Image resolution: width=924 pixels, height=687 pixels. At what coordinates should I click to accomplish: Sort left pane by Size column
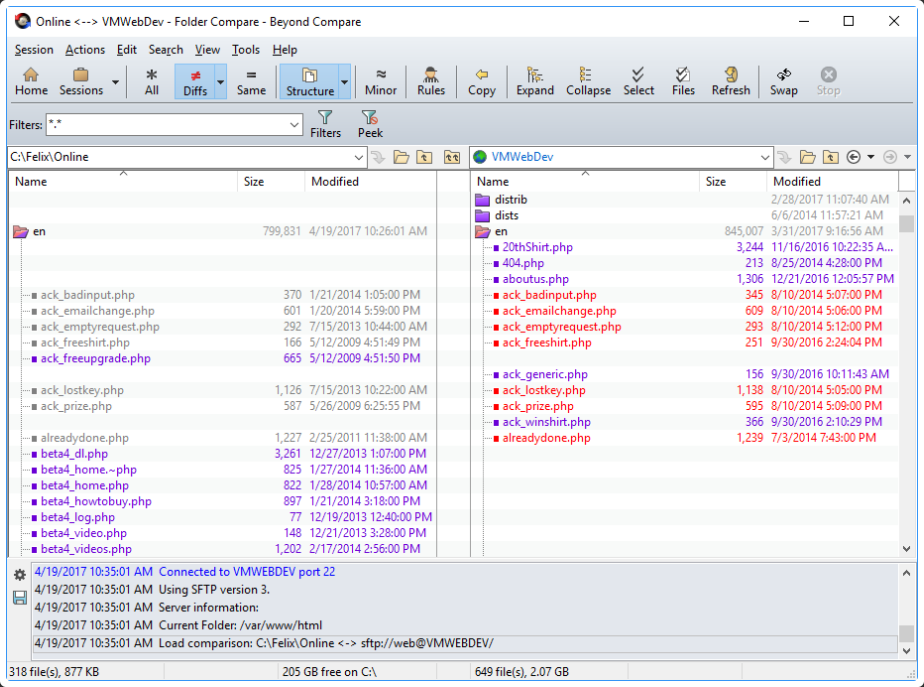coord(254,181)
